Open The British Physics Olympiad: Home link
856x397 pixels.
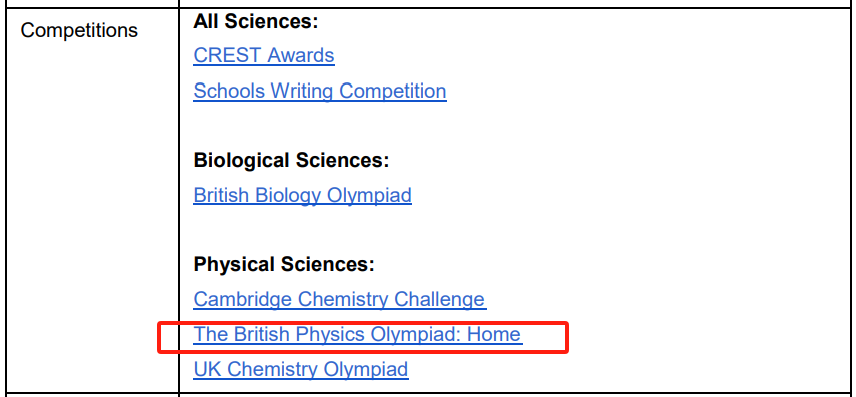[x=358, y=334]
